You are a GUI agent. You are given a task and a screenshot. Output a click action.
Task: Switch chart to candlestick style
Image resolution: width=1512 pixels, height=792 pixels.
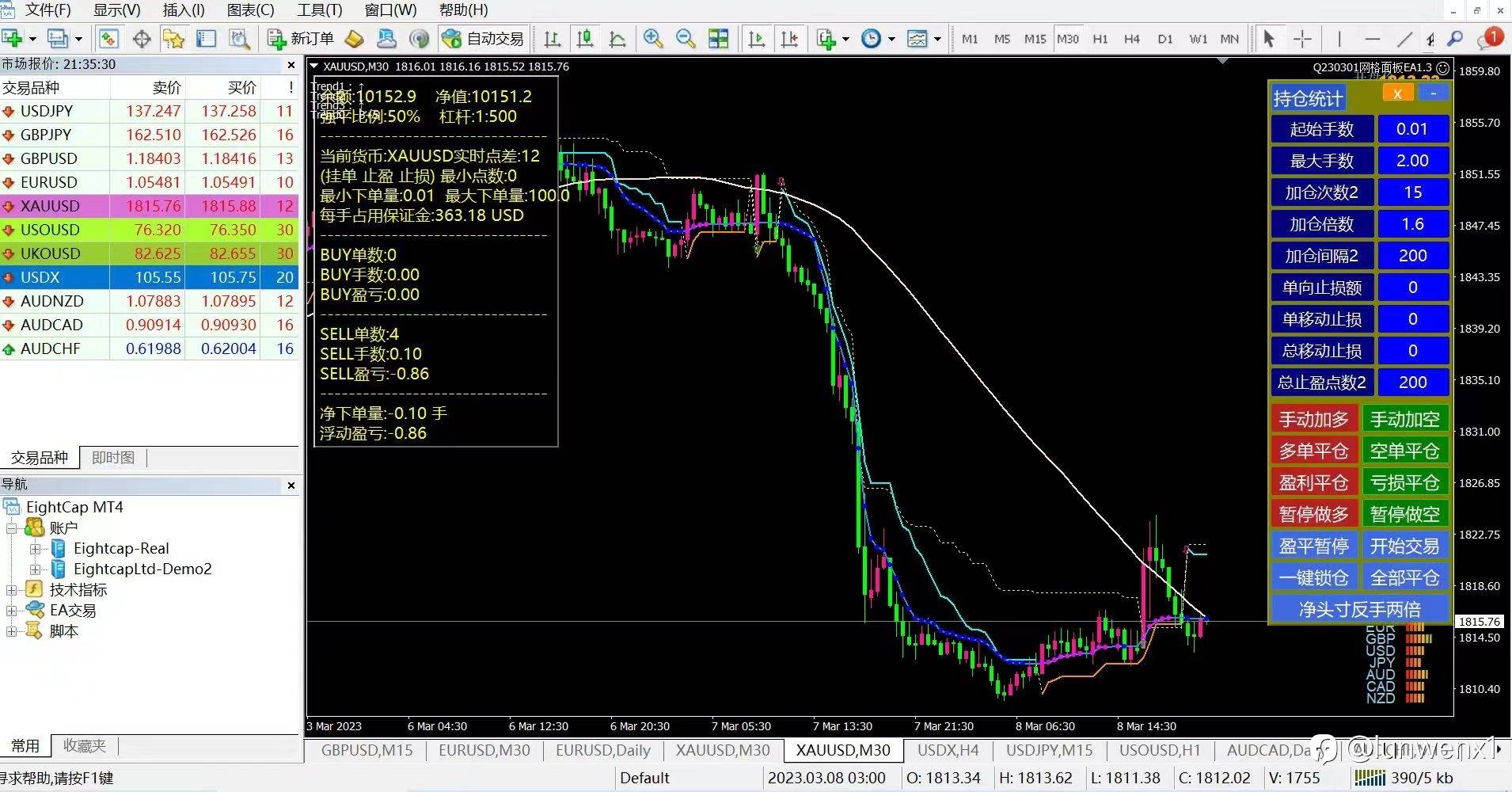coord(585,38)
